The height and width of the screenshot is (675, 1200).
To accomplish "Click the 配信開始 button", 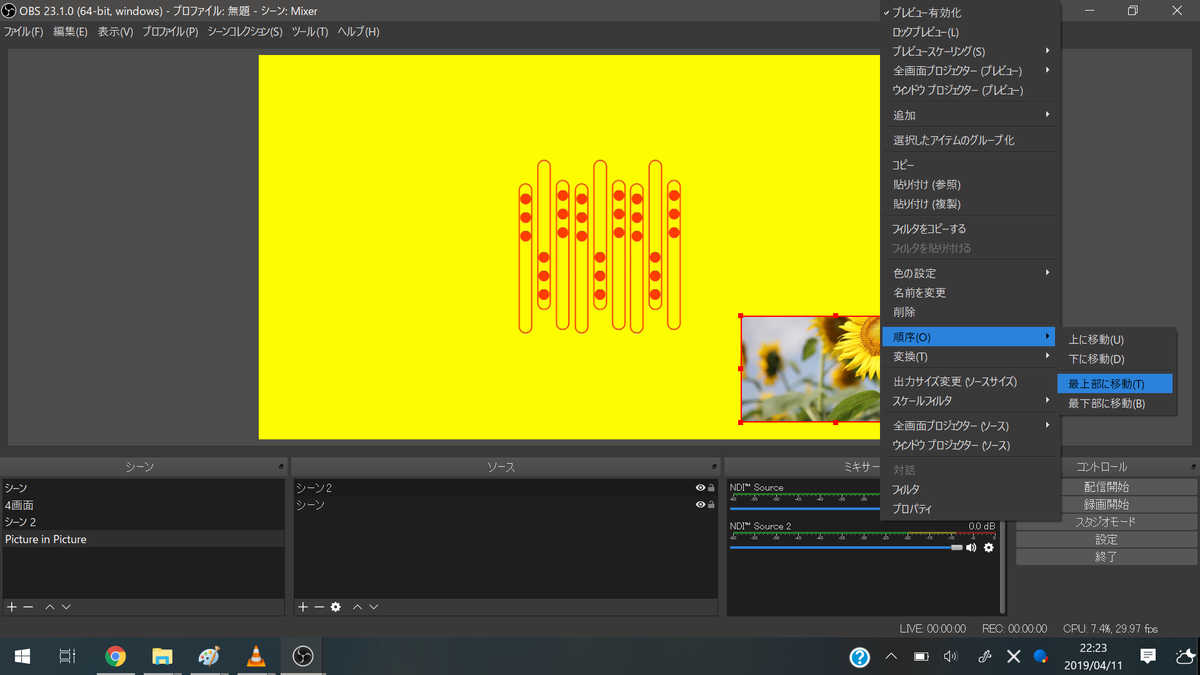I will tap(1106, 487).
